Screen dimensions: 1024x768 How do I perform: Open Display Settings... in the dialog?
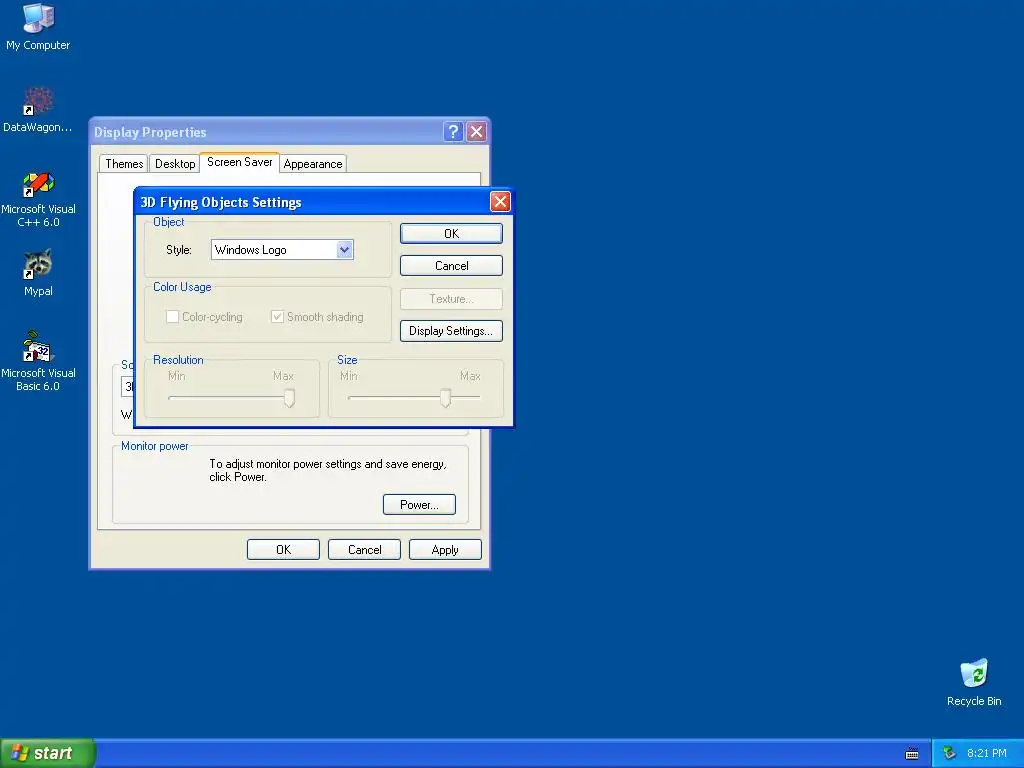point(451,330)
